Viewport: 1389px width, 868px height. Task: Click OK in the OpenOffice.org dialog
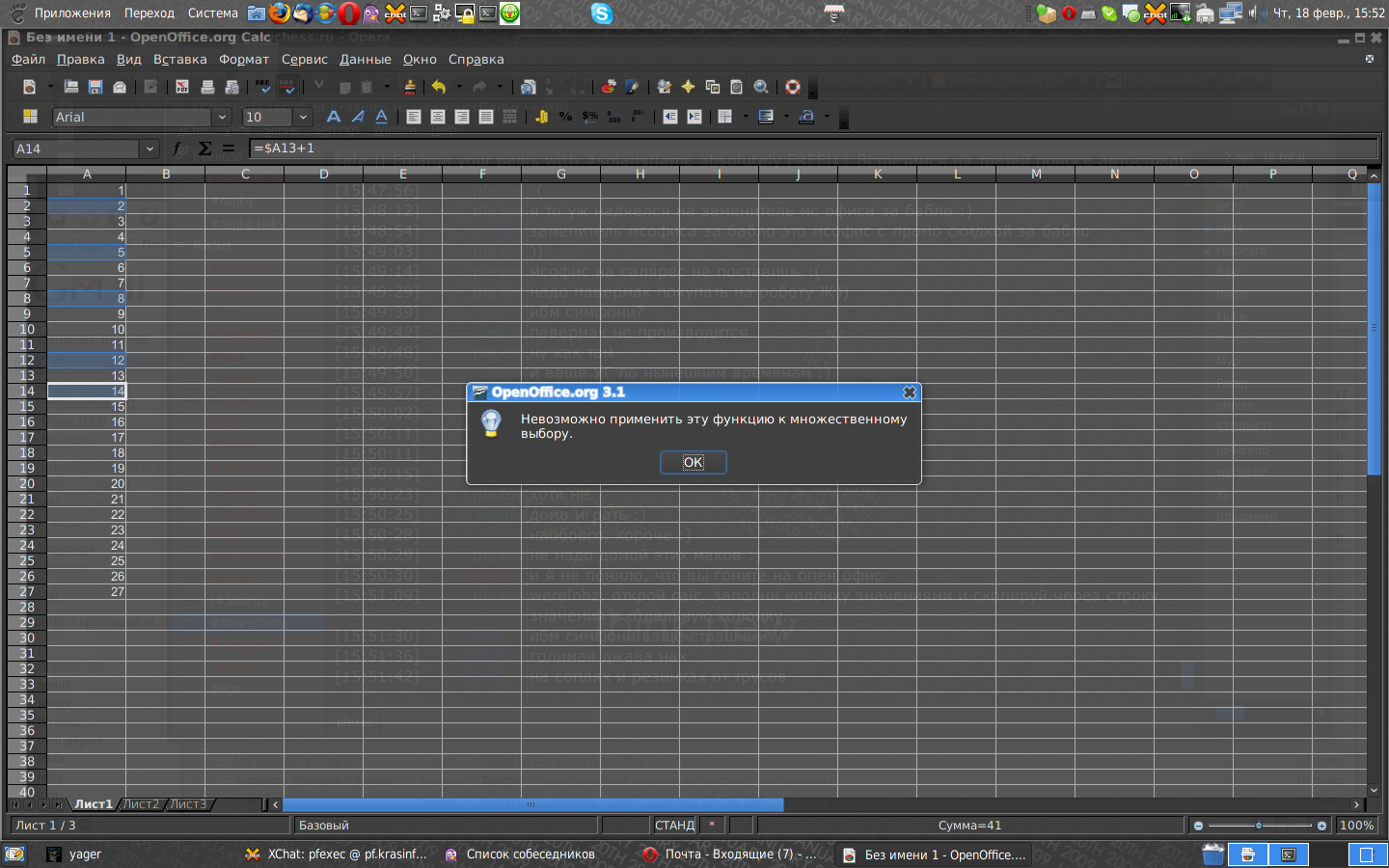coord(693,463)
